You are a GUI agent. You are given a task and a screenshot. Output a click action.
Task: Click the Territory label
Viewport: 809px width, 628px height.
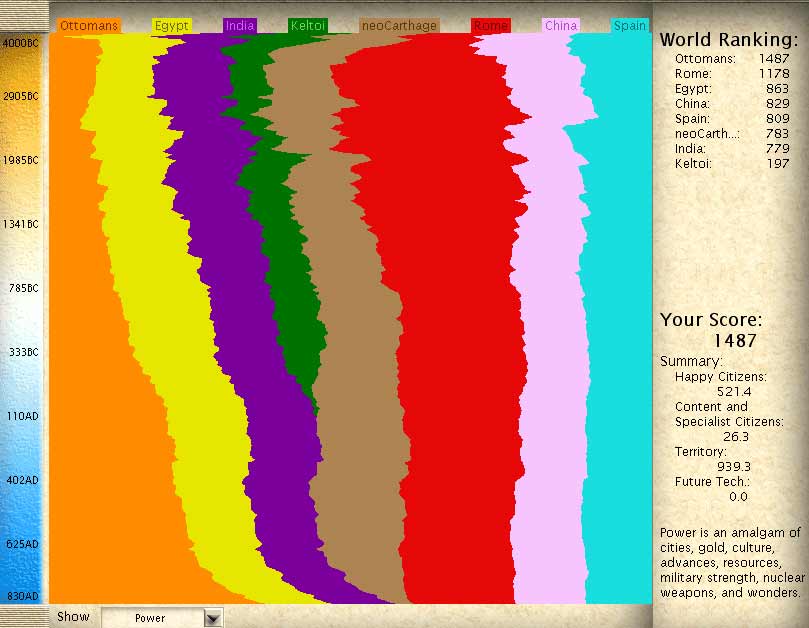[701, 452]
